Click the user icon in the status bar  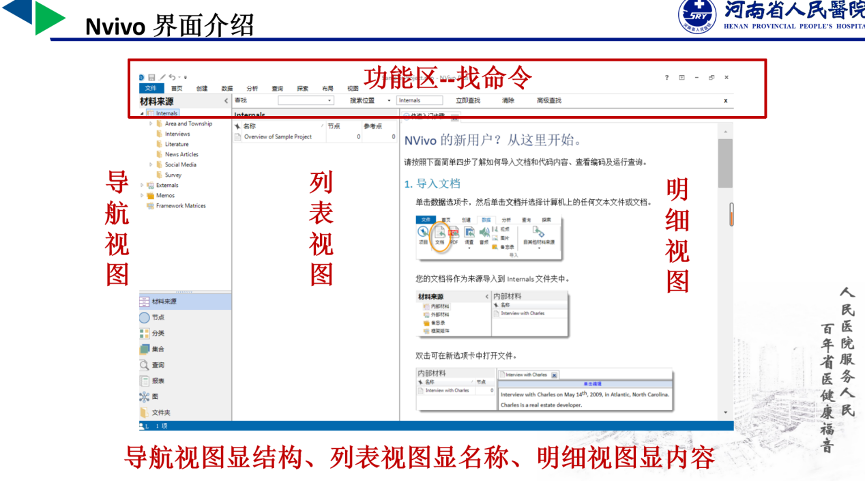click(x=142, y=426)
